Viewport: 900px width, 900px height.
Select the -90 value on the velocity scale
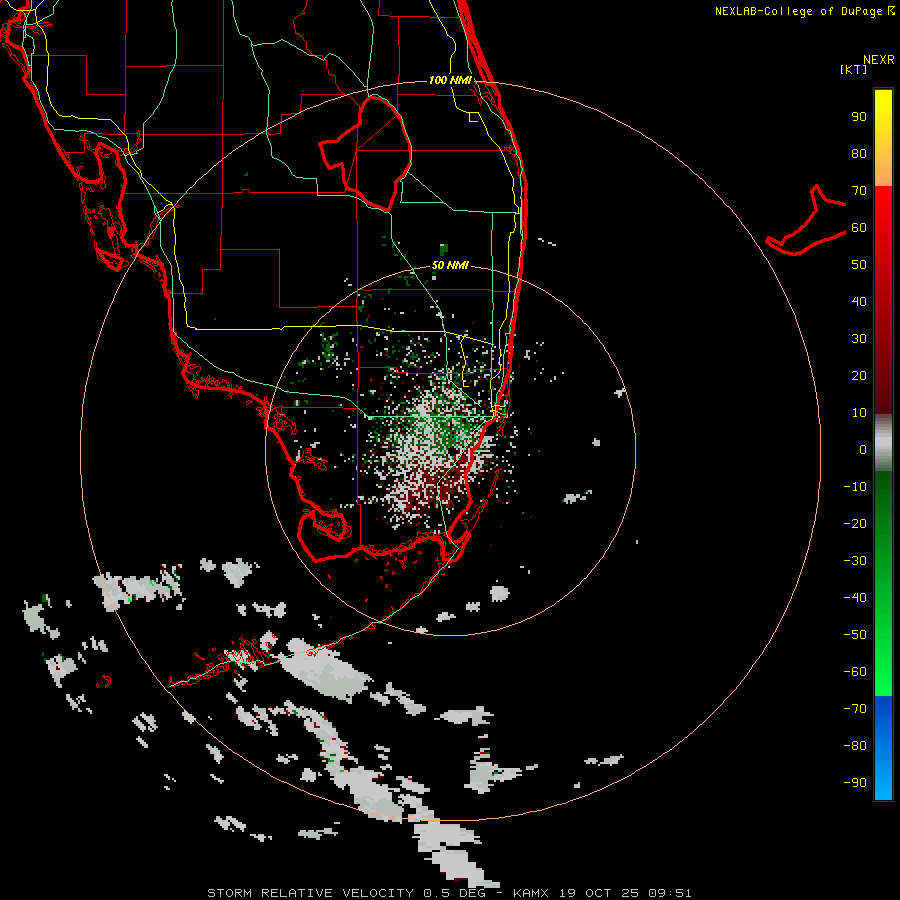(855, 782)
